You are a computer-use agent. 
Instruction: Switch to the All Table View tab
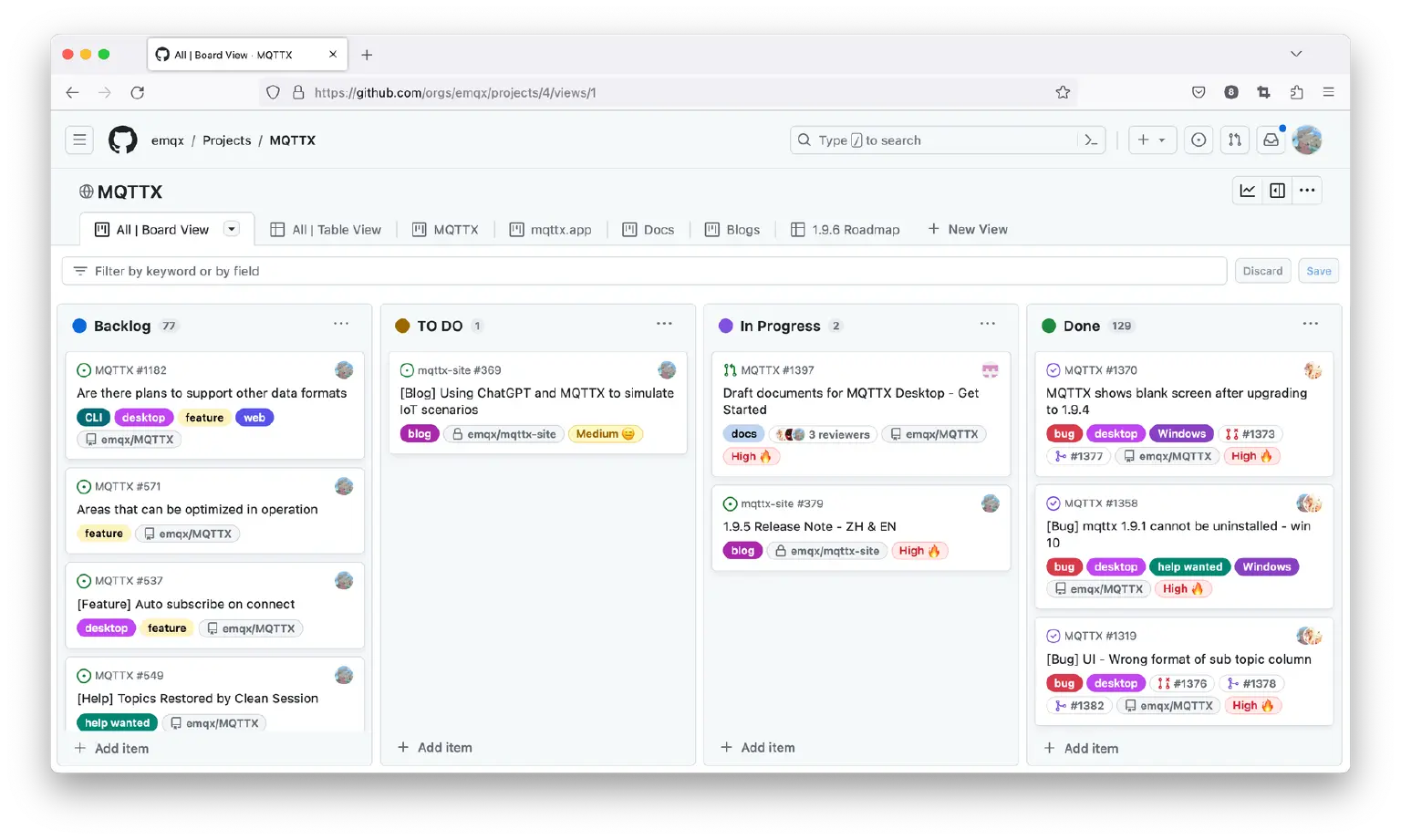click(x=327, y=229)
